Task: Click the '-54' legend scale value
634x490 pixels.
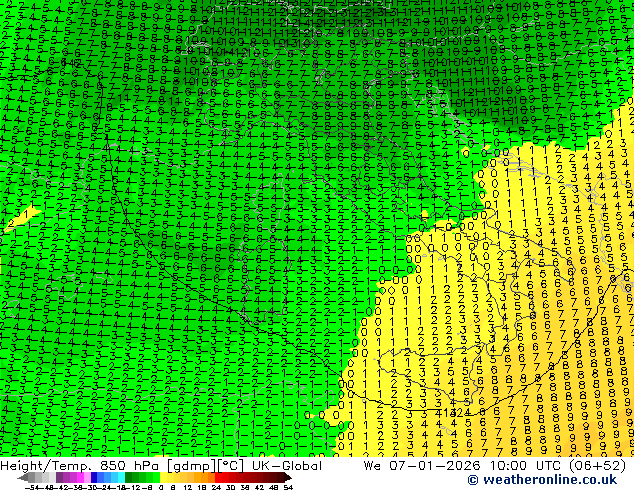Action: (x=32, y=487)
